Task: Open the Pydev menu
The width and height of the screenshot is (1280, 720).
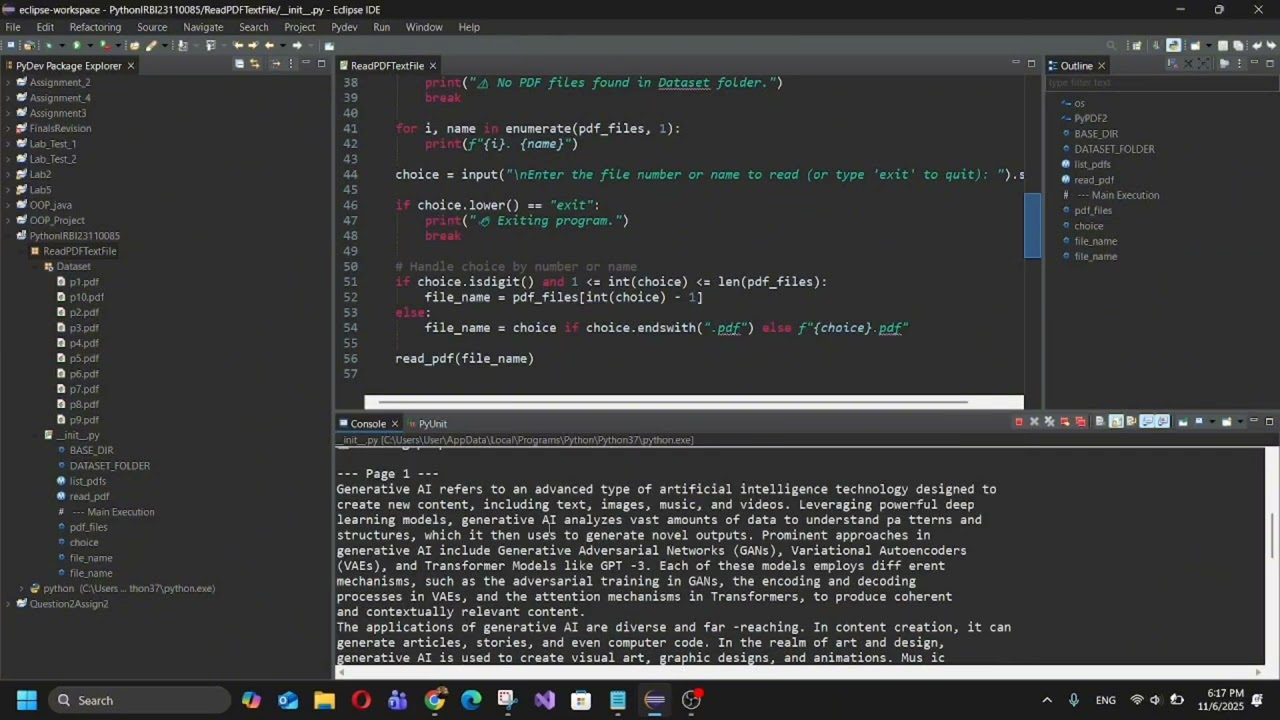Action: click(x=344, y=27)
